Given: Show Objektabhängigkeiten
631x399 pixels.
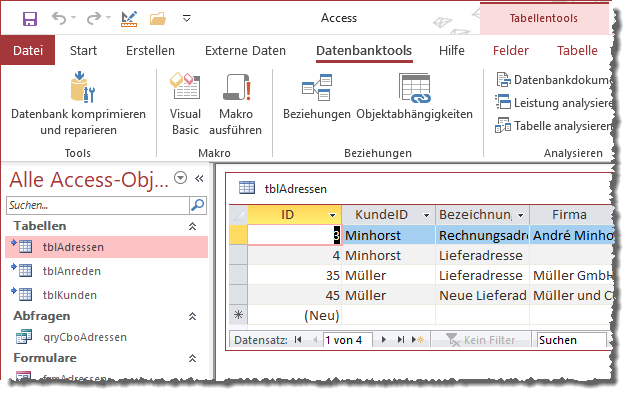Looking at the screenshot, I should (x=414, y=97).
